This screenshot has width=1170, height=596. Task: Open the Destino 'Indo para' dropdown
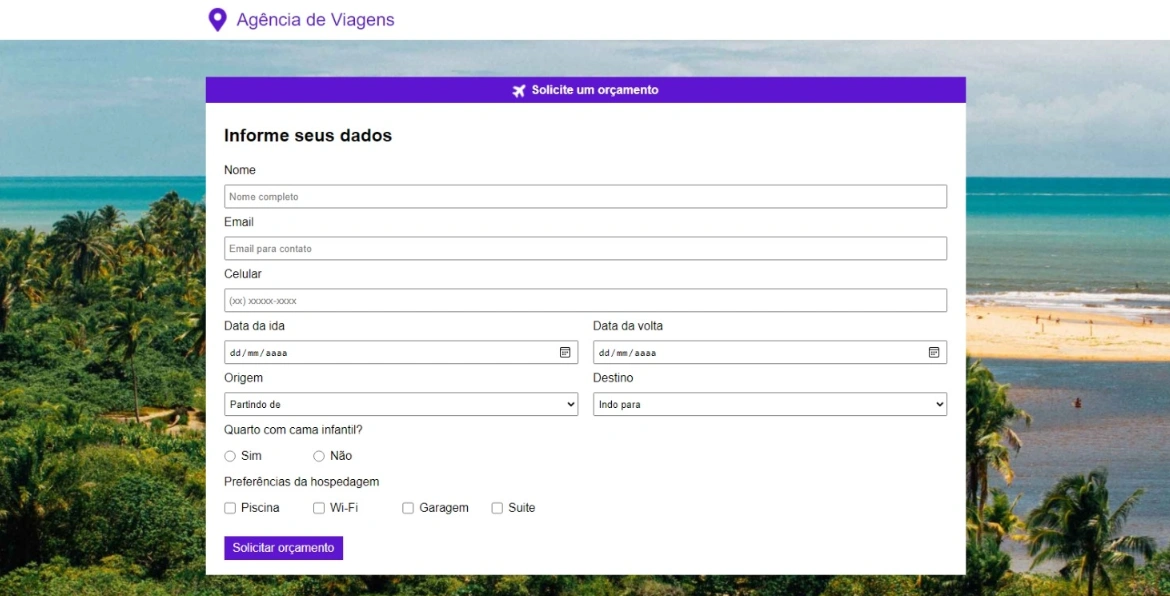769,405
